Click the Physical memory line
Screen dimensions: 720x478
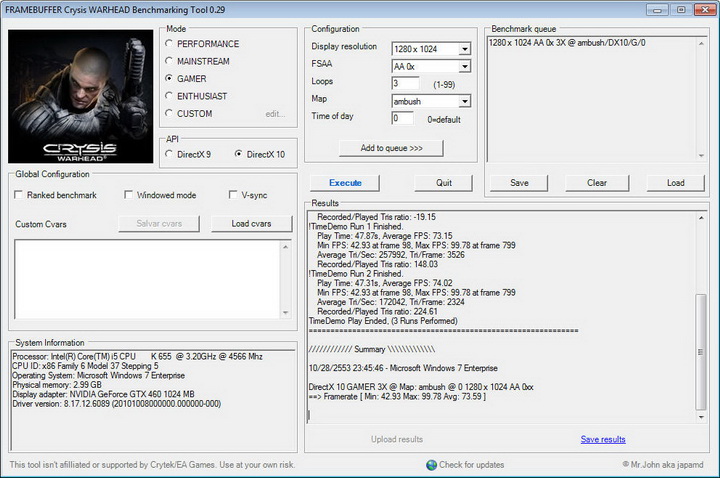click(x=57, y=385)
